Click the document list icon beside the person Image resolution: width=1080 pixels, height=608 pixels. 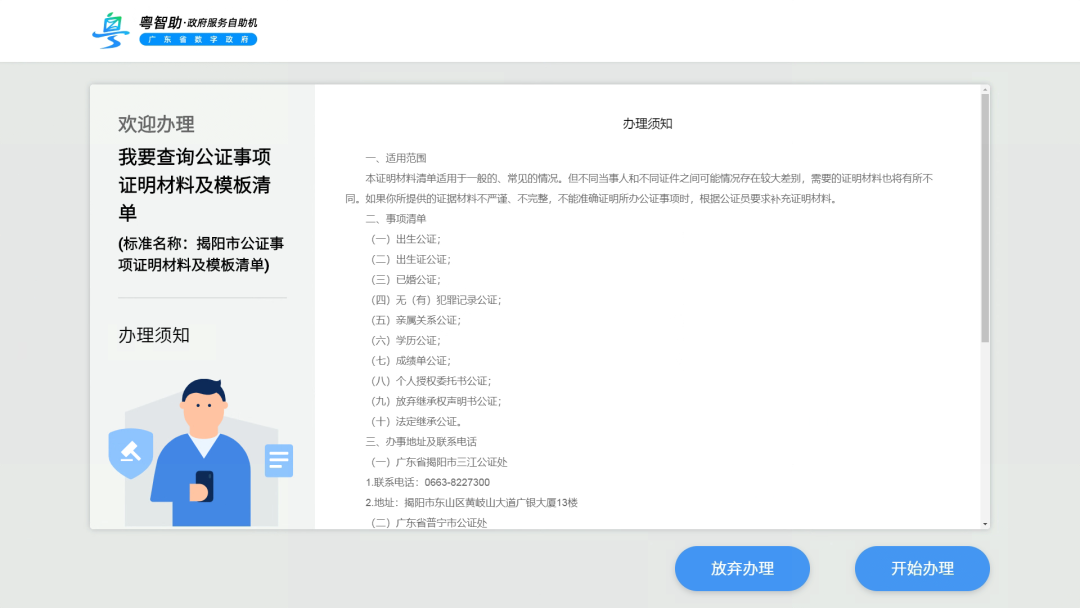279,461
